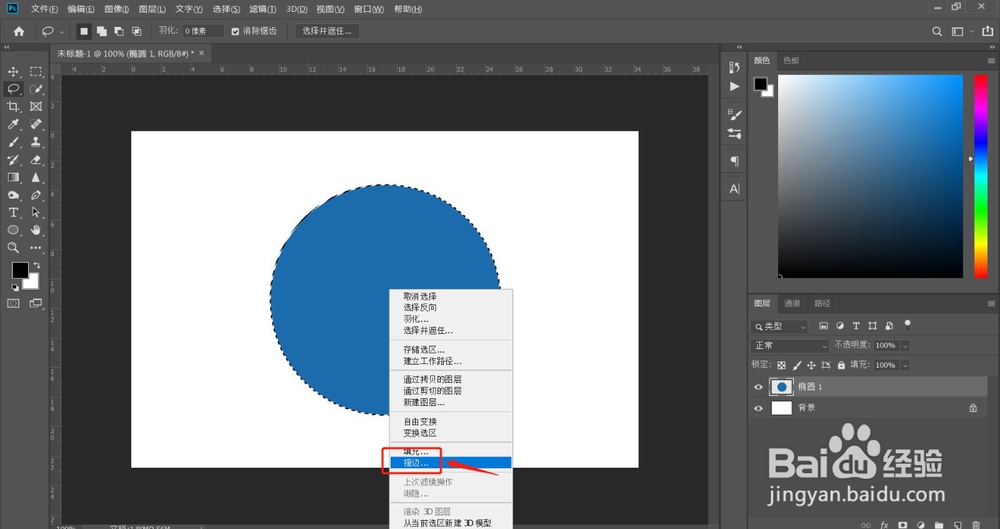Screen dimensions: 1000x529
Task: Choose 选择反向 in the context menu
Action: (450, 308)
